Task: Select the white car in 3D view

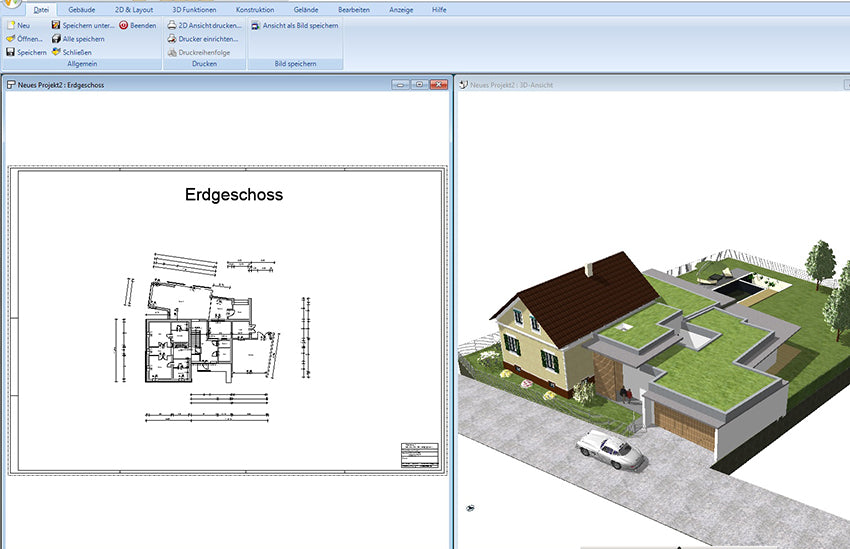Action: click(611, 450)
